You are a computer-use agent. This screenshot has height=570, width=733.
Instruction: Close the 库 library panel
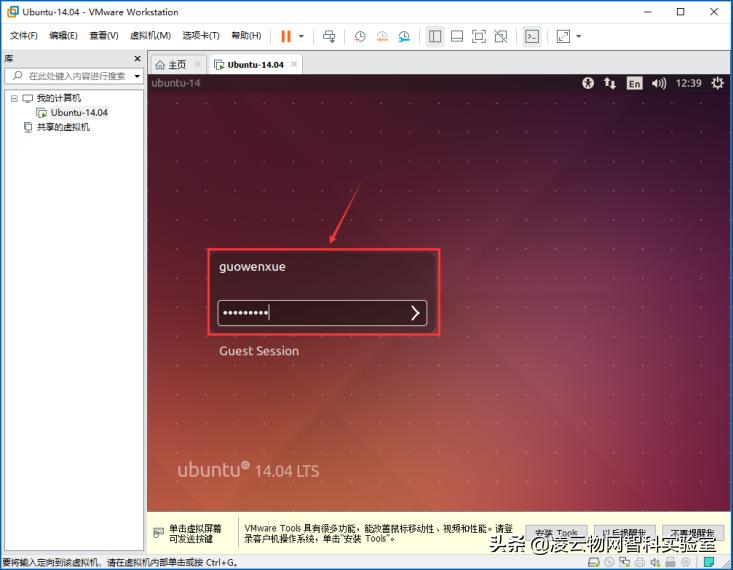pyautogui.click(x=137, y=58)
